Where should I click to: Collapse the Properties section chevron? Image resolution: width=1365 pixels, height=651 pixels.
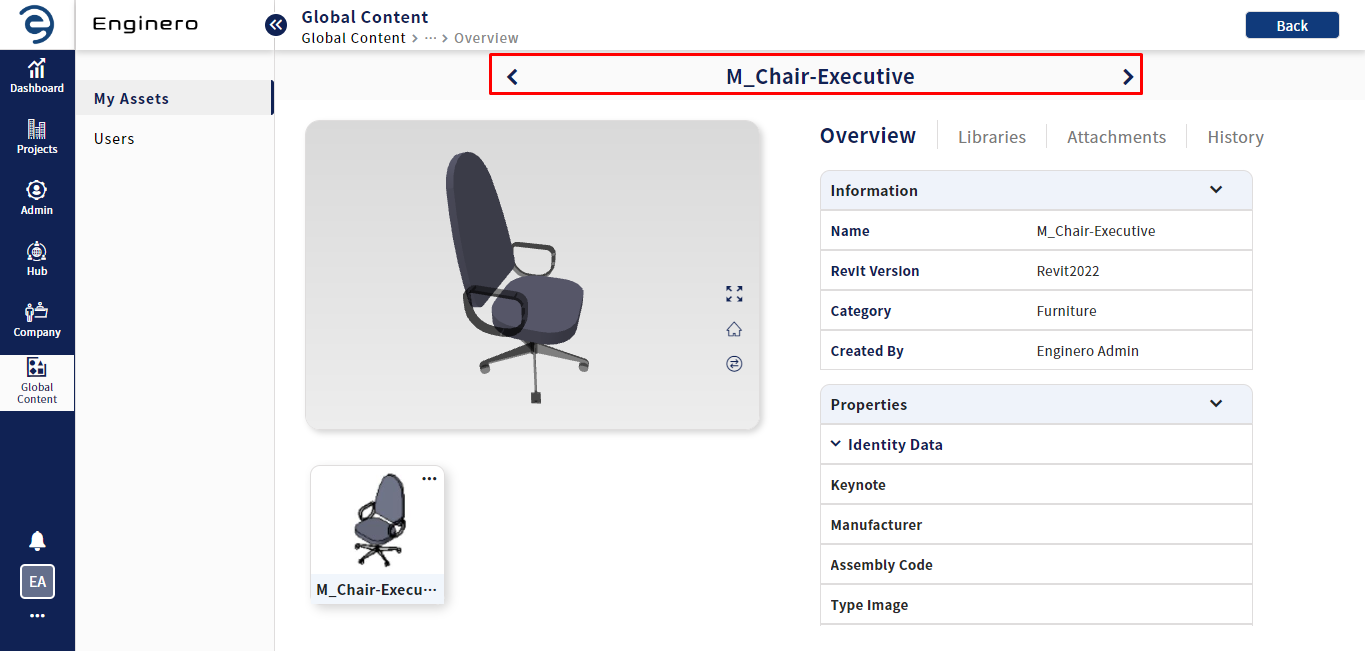coord(1216,404)
